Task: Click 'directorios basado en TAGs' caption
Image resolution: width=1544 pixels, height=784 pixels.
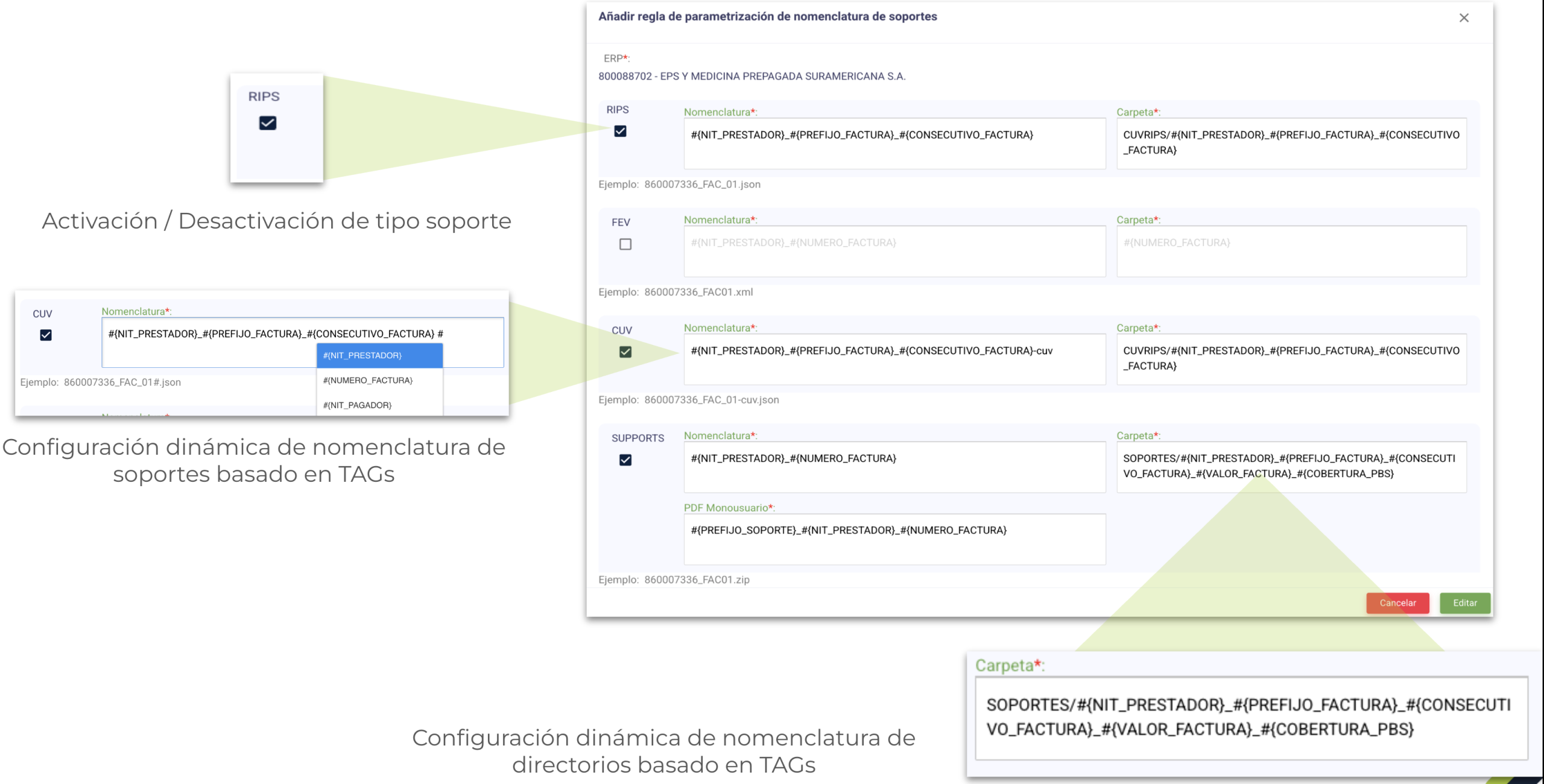Action: point(663,765)
